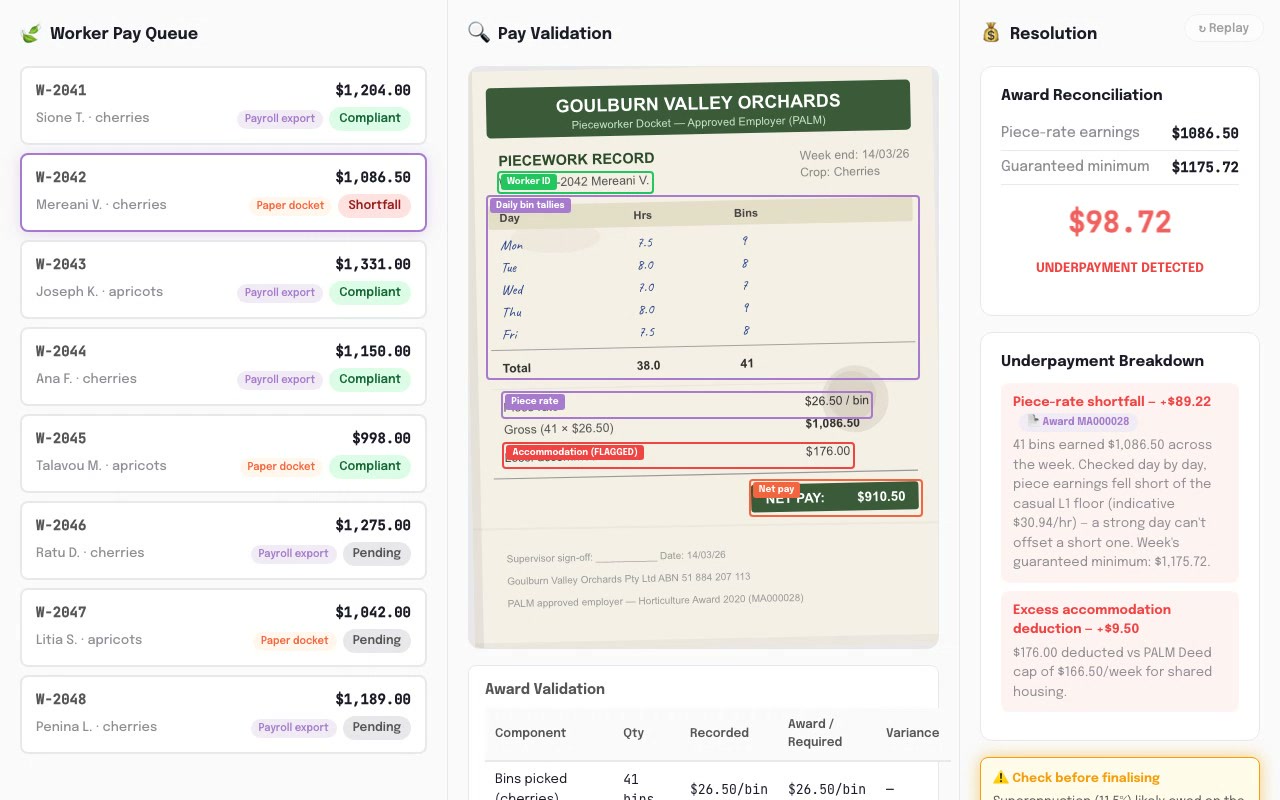Image resolution: width=1280 pixels, height=800 pixels.
Task: Click UNDERPAYMENT DETECTED label
Action: click(x=1120, y=267)
